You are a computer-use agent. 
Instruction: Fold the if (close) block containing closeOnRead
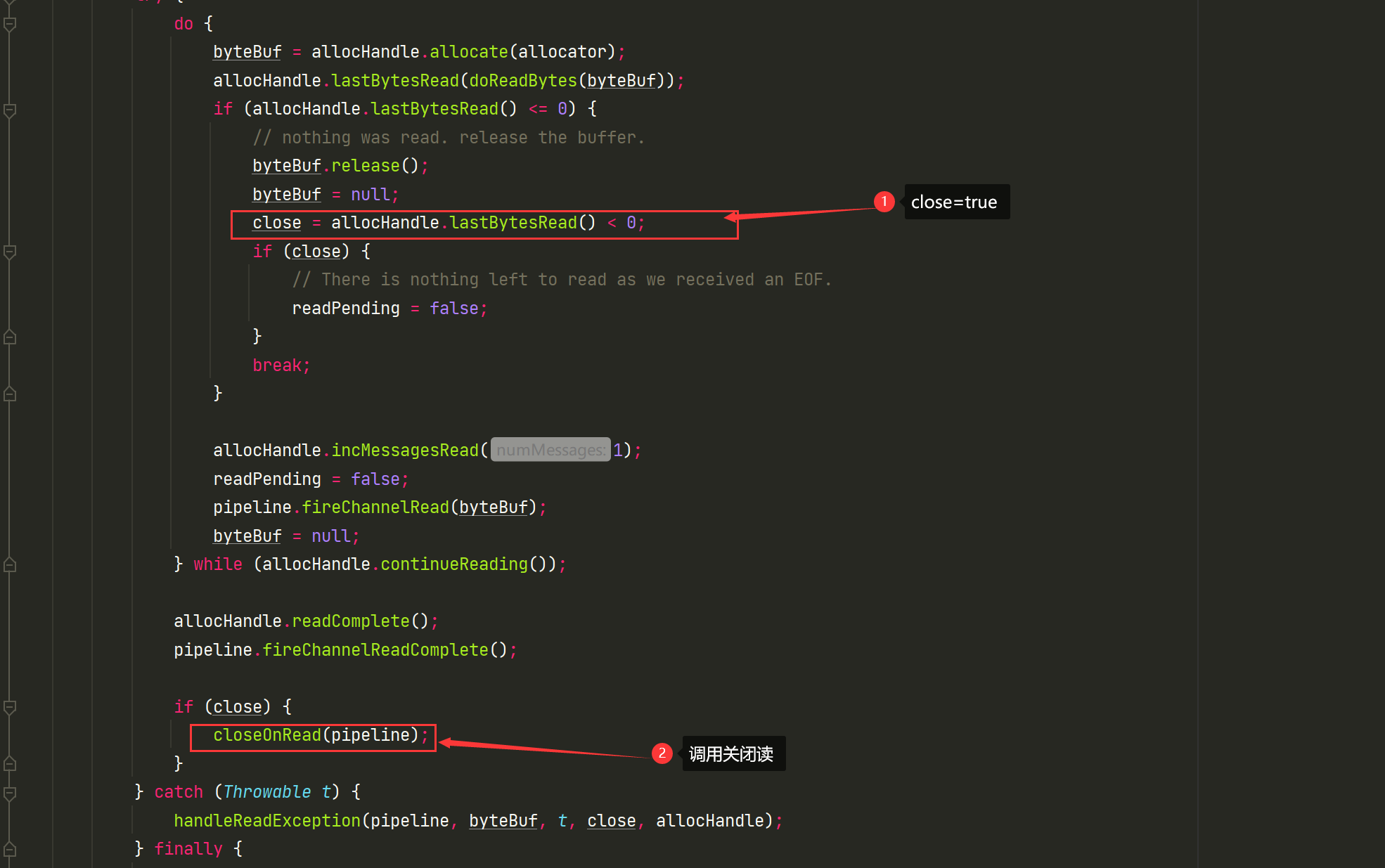coord(10,707)
